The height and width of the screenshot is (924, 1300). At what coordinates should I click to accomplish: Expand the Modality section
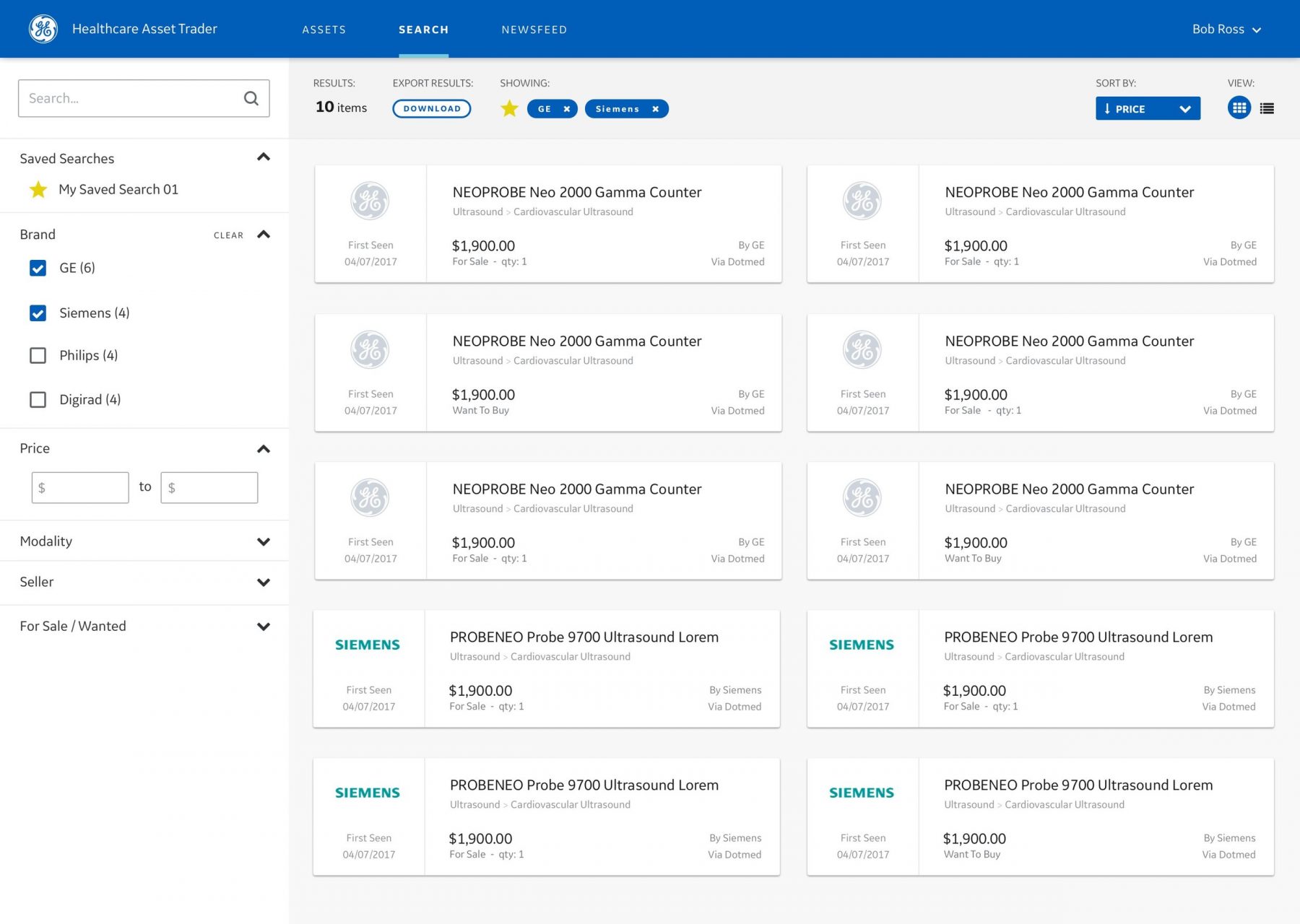[264, 541]
